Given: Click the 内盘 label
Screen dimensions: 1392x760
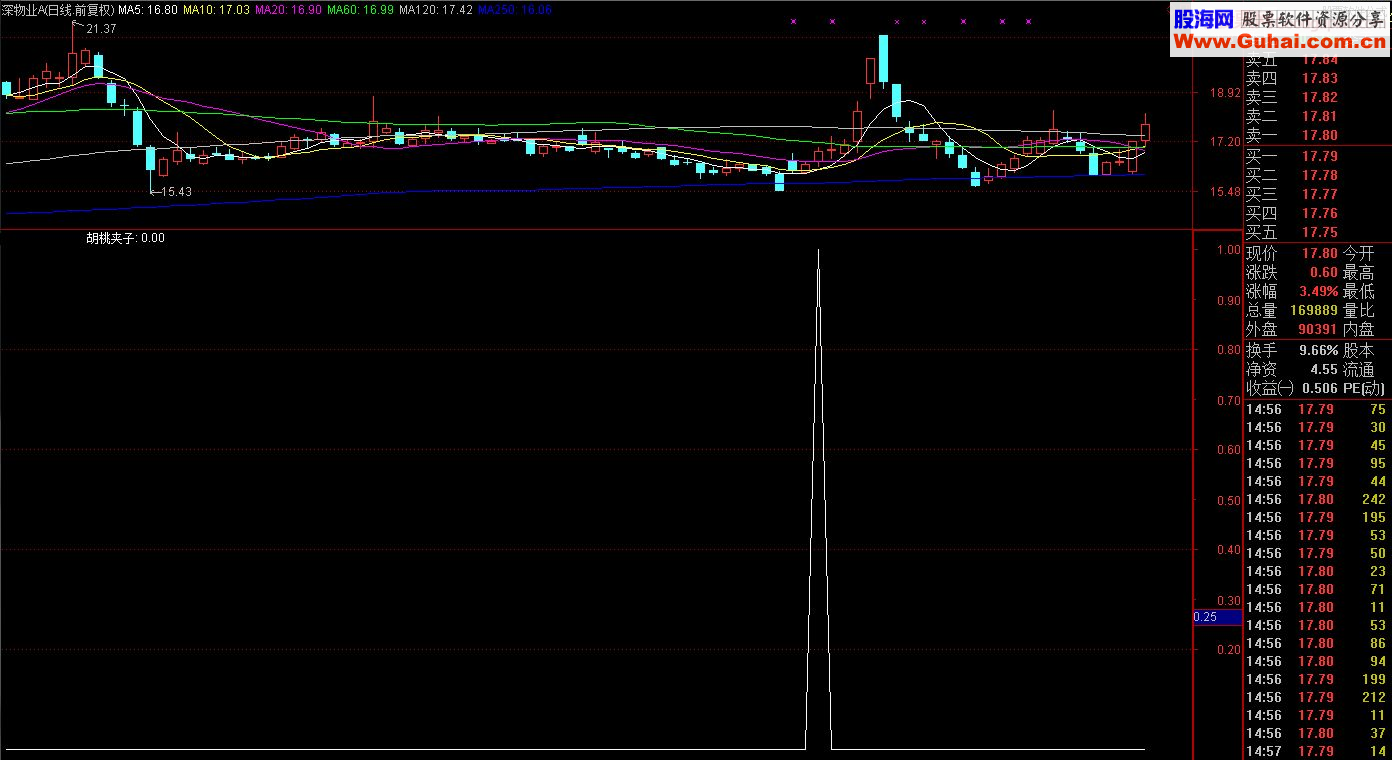Looking at the screenshot, I should click(1358, 330).
